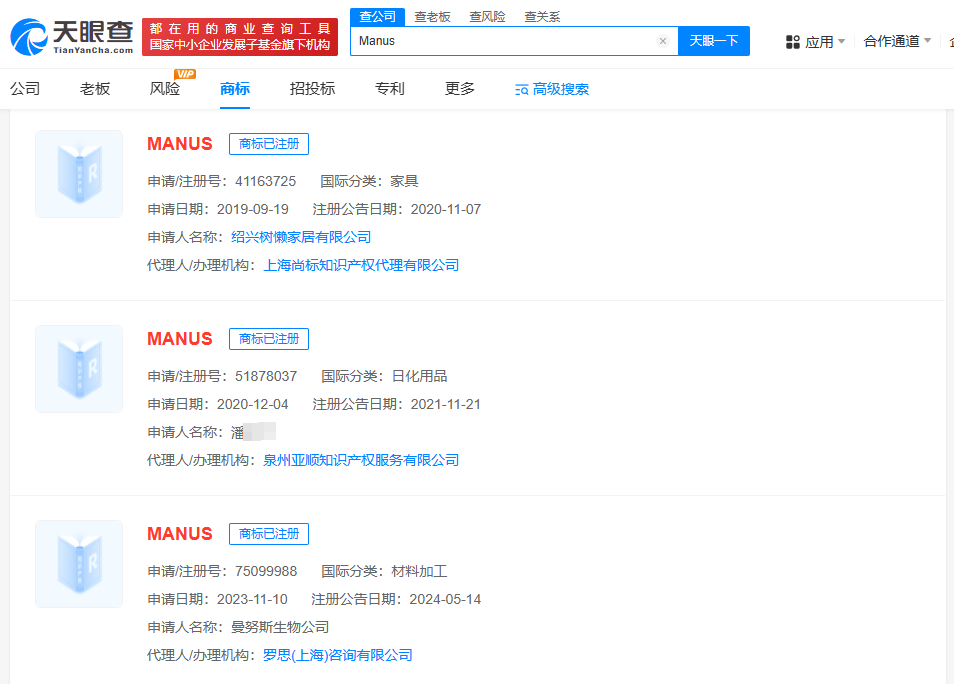The image size is (954, 684).
Task: Switch to the 查关系 search tab
Action: point(542,17)
